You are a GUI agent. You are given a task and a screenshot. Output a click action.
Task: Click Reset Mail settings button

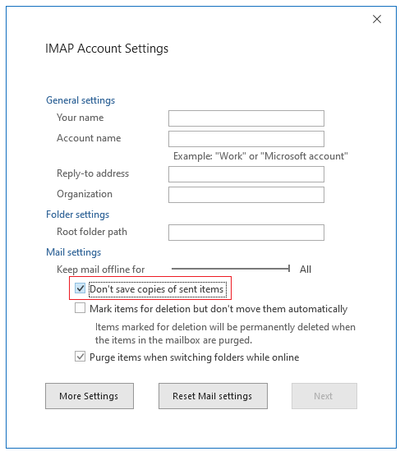point(213,396)
